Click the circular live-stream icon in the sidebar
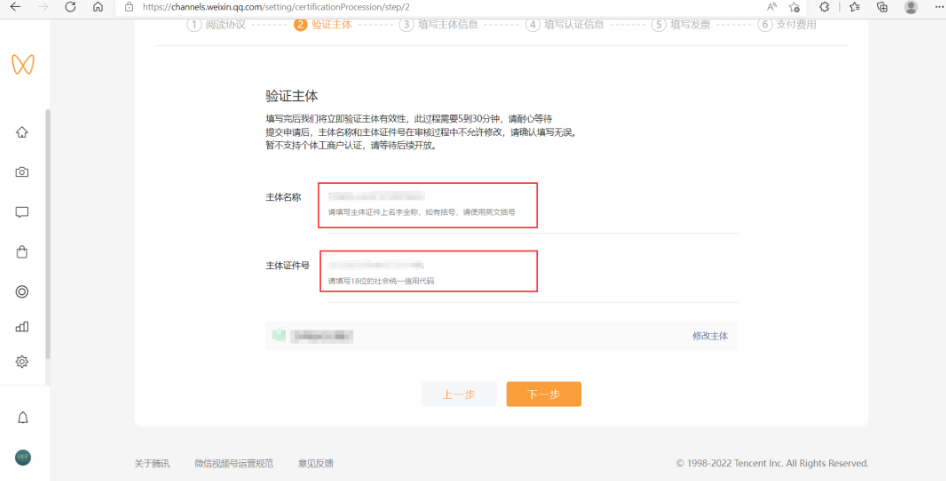Screen dimensions: 946x481 pos(22,292)
